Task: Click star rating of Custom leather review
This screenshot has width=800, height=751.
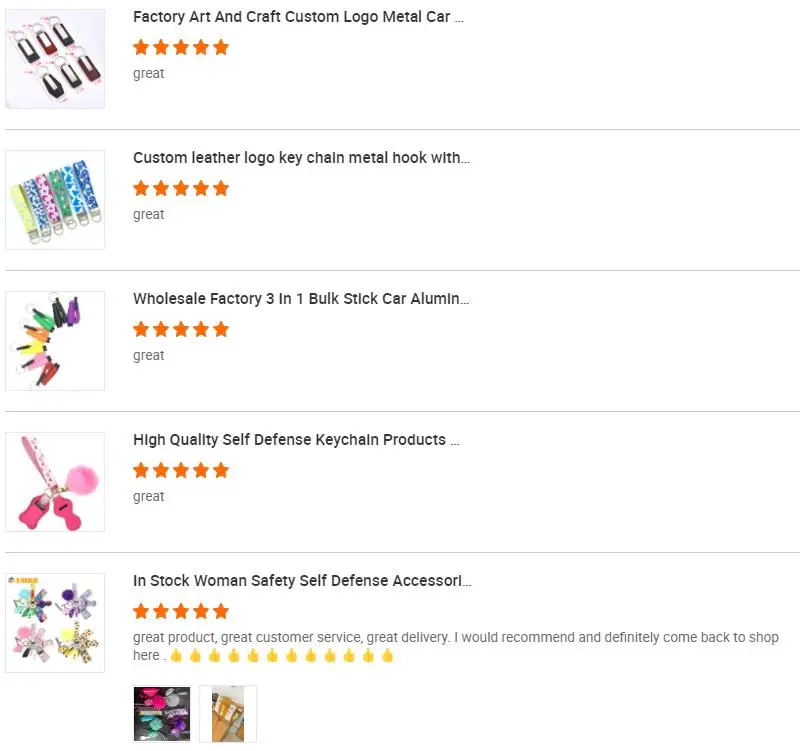Action: [x=181, y=188]
